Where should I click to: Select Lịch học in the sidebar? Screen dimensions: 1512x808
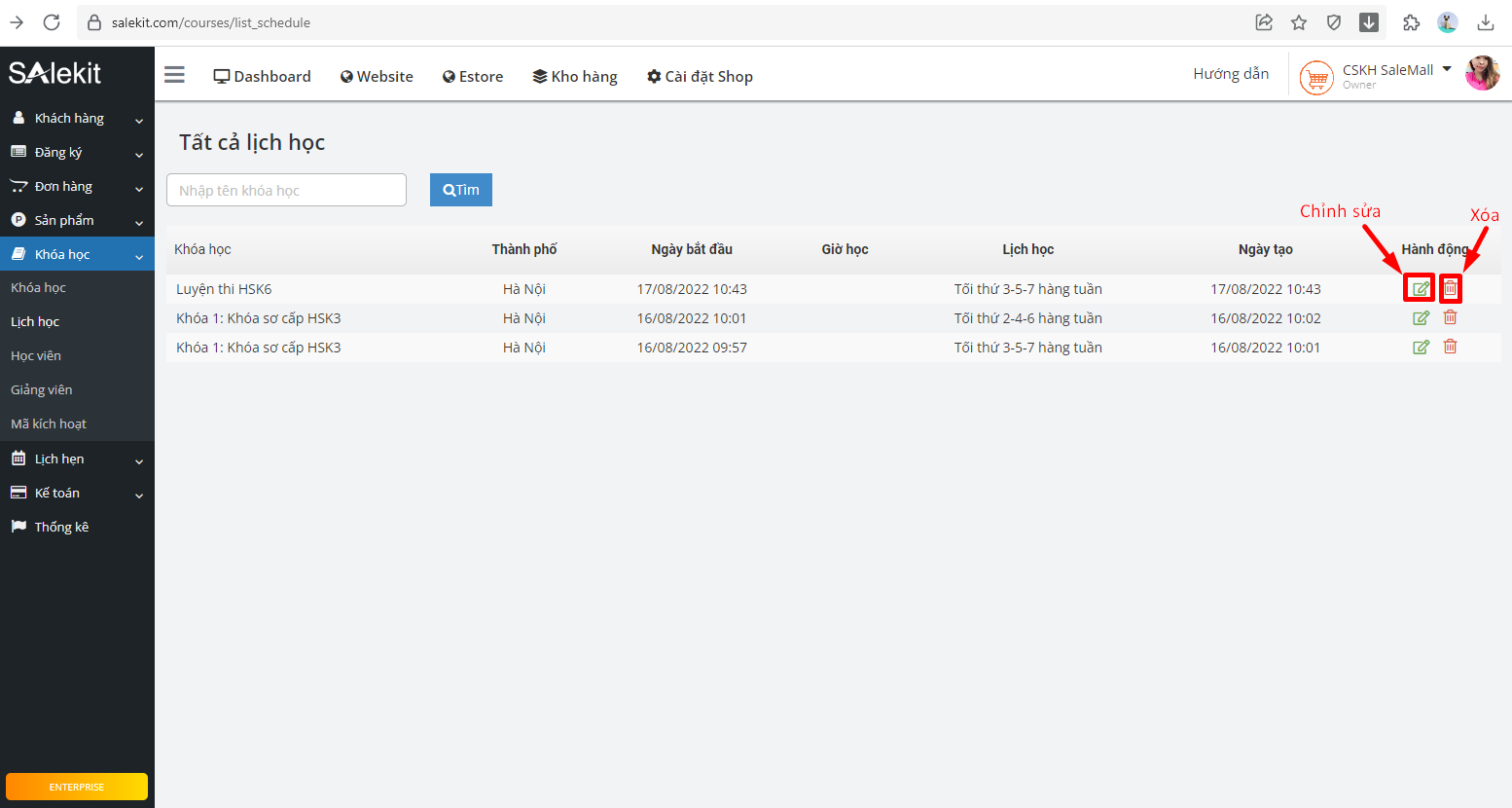35,321
